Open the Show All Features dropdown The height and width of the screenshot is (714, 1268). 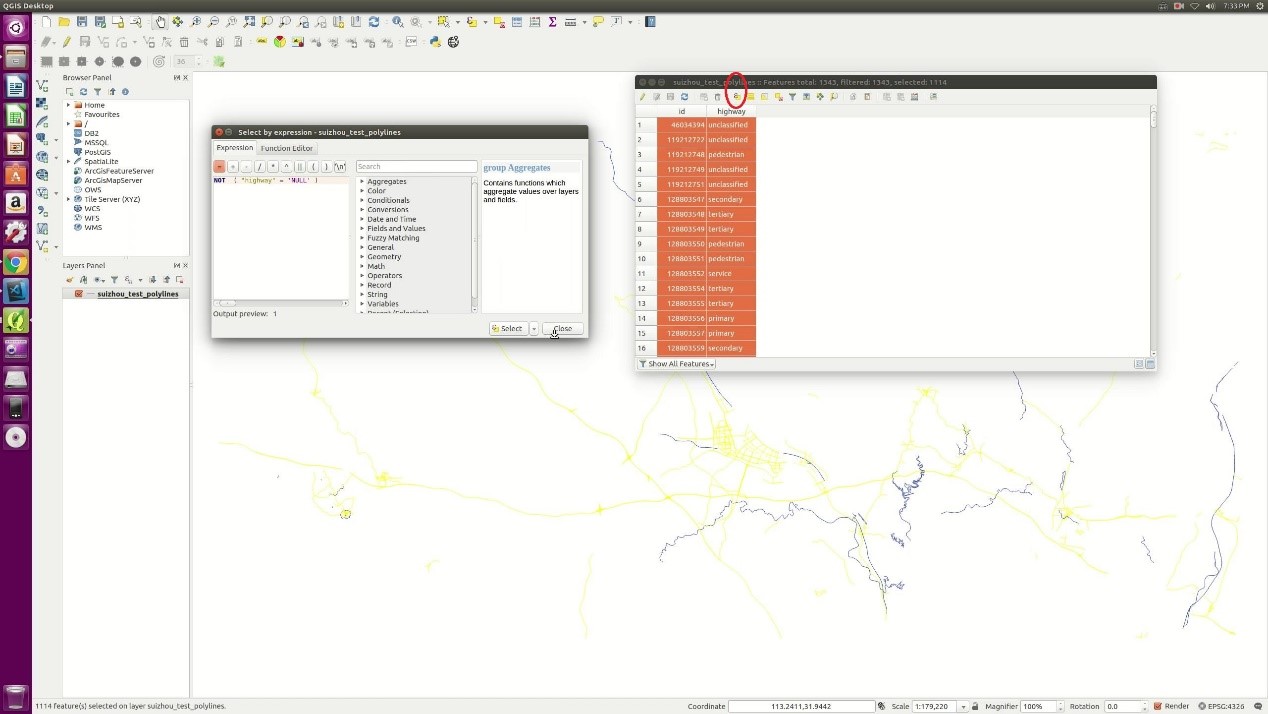point(677,364)
